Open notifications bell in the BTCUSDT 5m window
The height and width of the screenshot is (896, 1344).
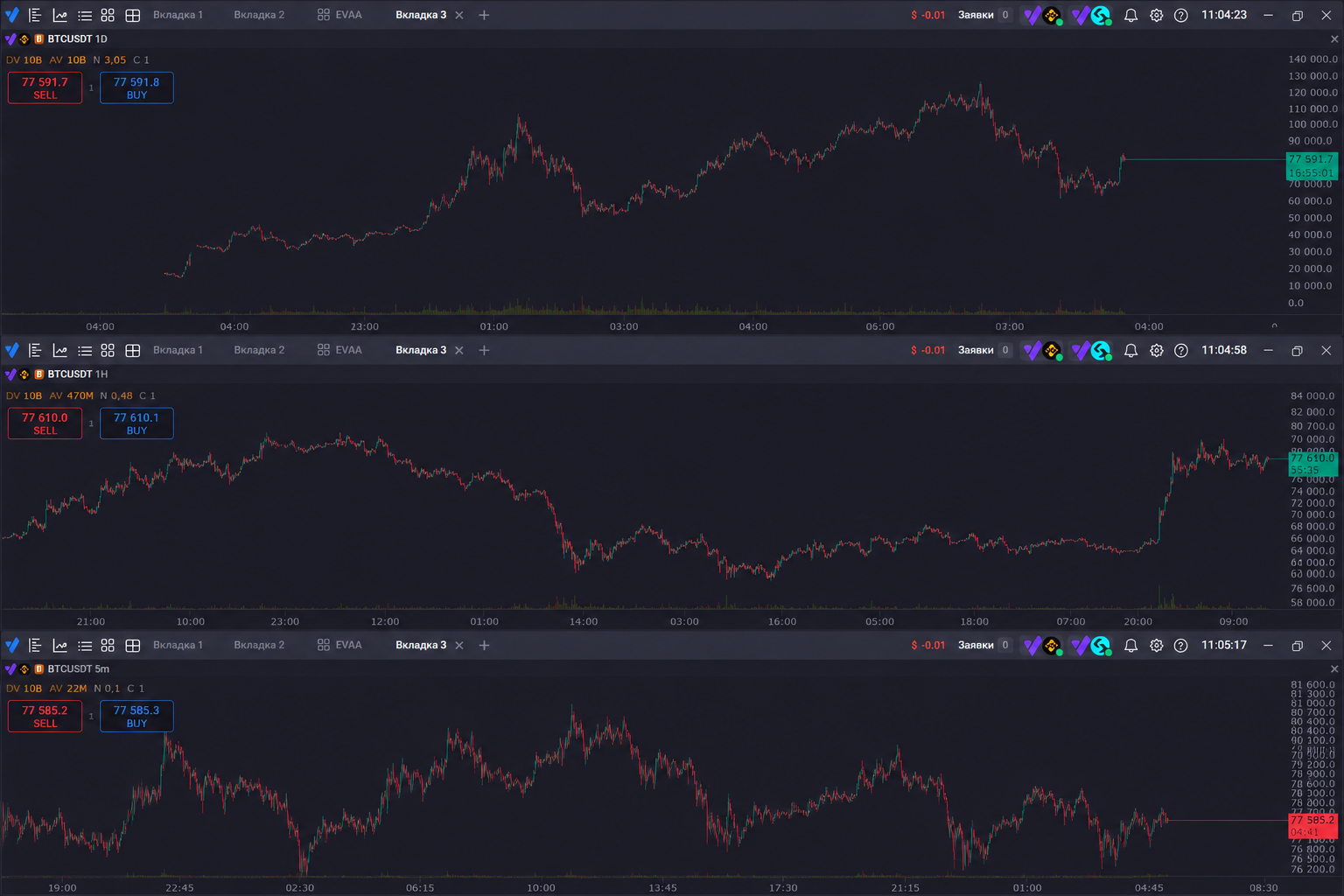click(x=1130, y=645)
